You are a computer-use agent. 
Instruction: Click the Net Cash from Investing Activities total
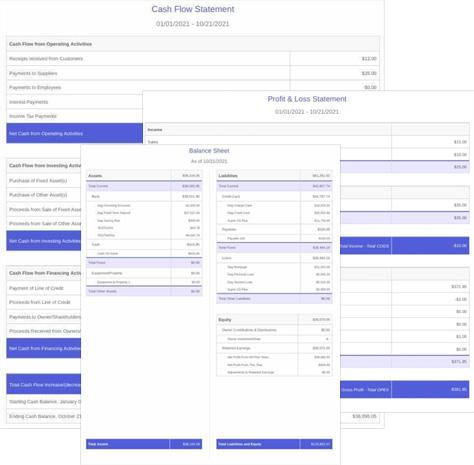click(x=44, y=241)
